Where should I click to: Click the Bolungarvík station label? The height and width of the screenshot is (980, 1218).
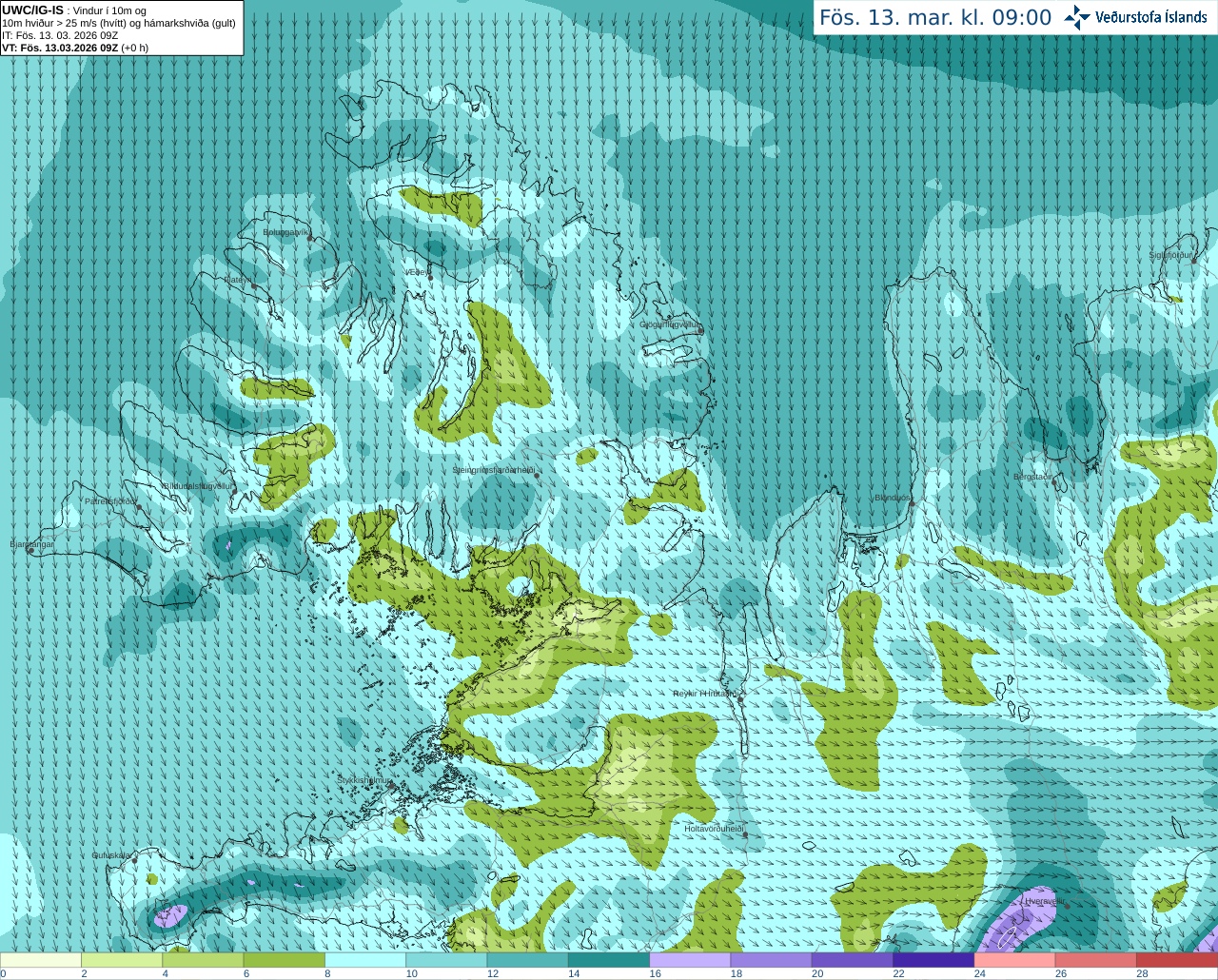coord(285,231)
